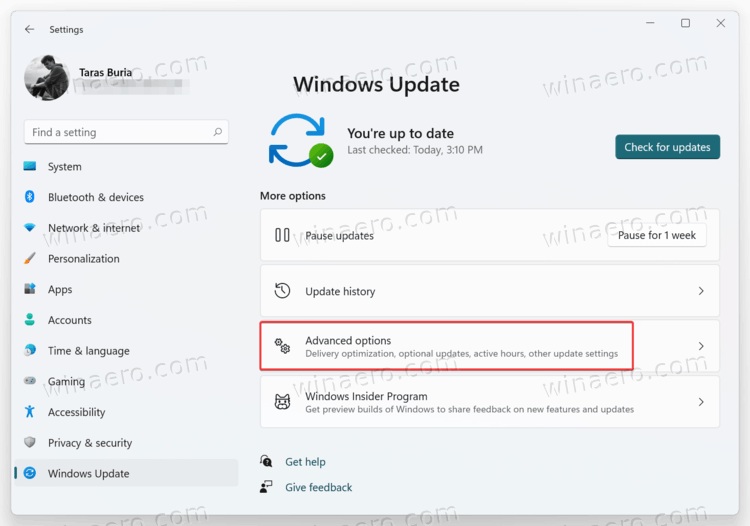Close the Settings window
Viewport: 750px width, 526px height.
[720, 23]
